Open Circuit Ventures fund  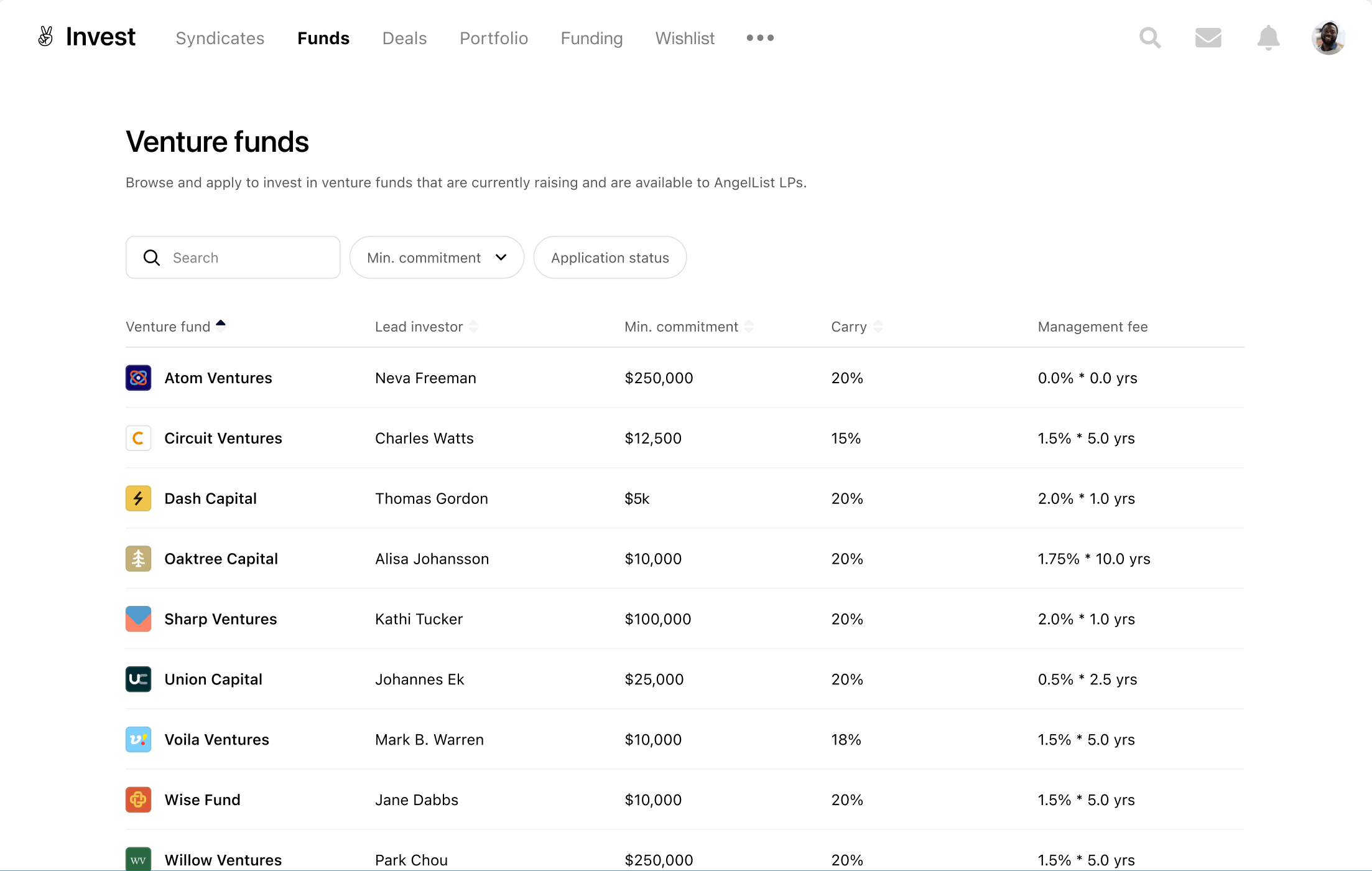223,438
